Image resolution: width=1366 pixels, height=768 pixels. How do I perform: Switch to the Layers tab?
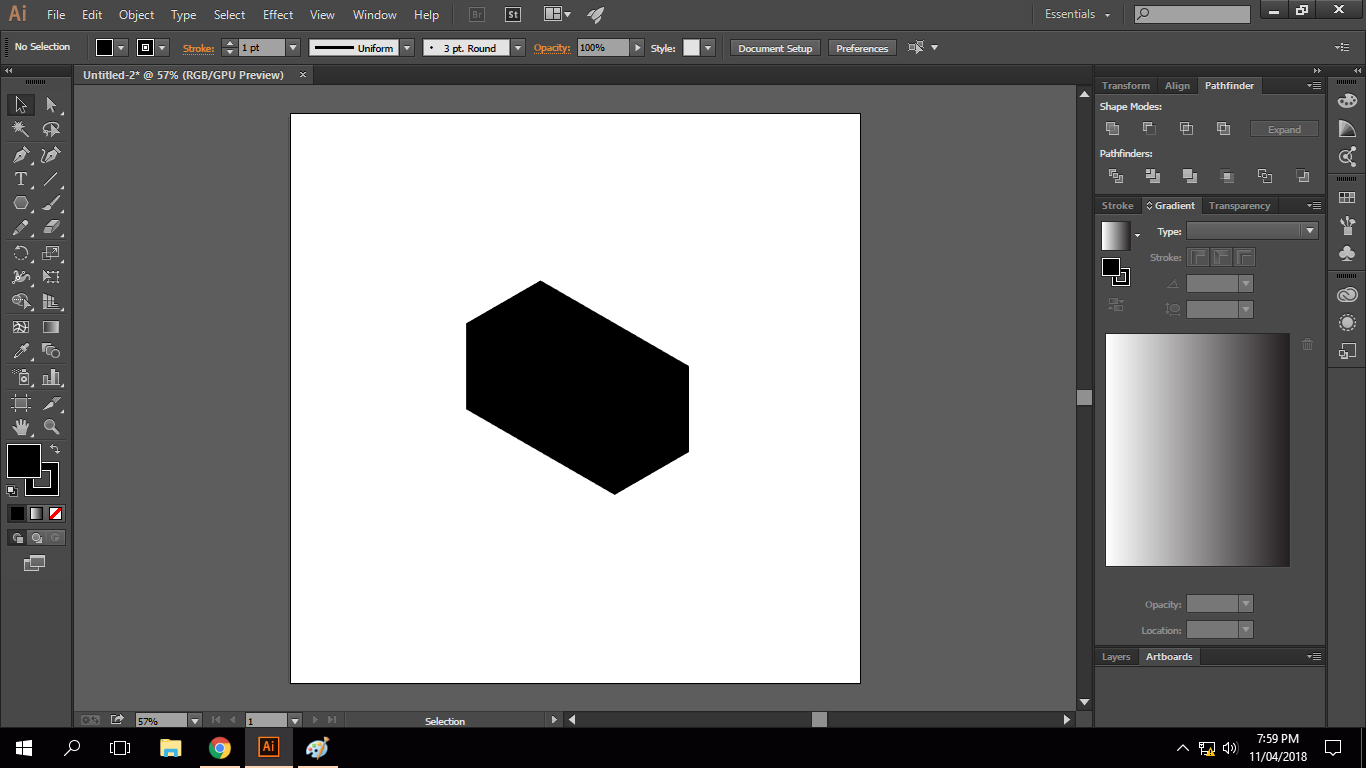pyautogui.click(x=1116, y=657)
